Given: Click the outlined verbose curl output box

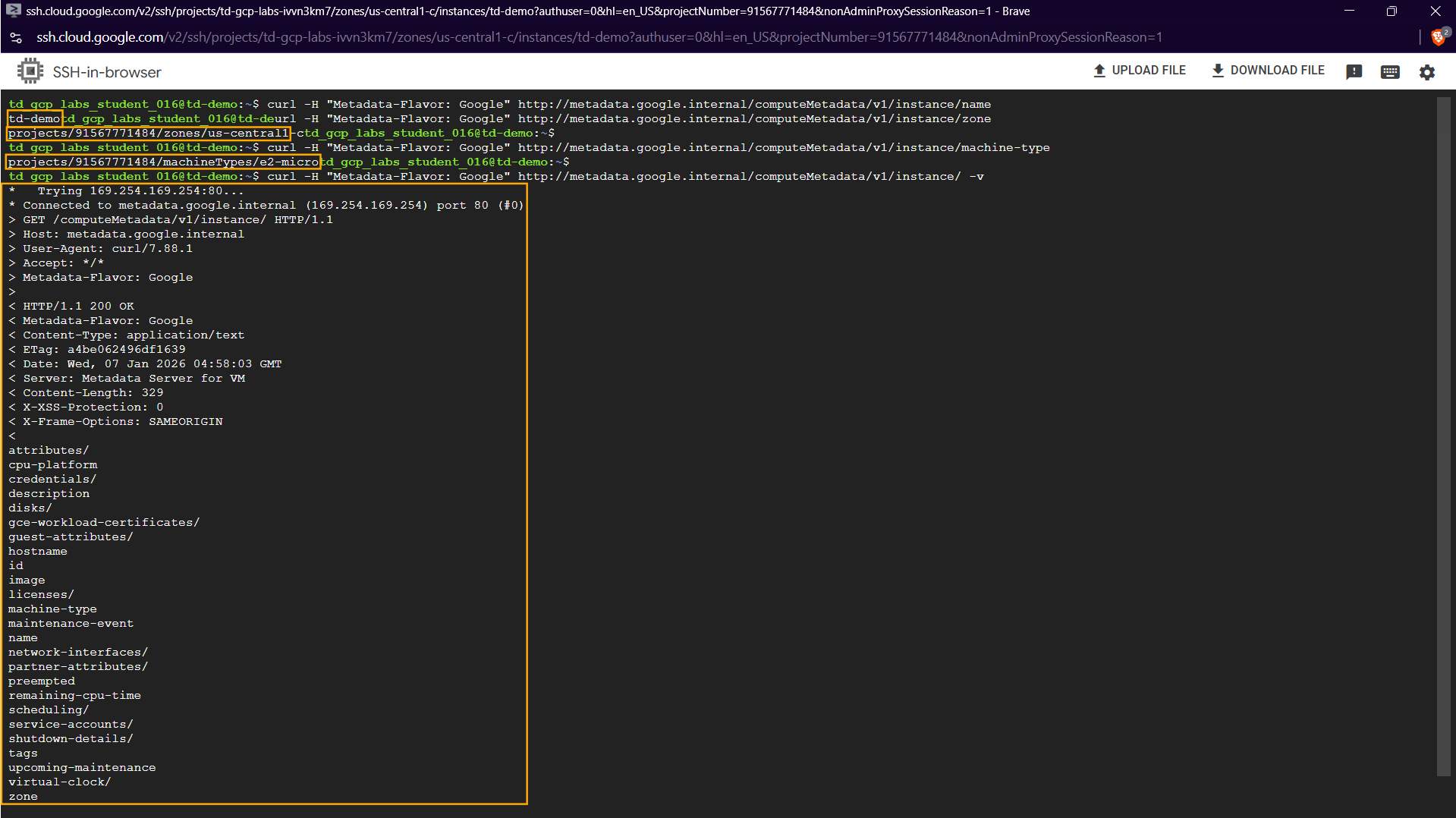Looking at the screenshot, I should pos(266,493).
